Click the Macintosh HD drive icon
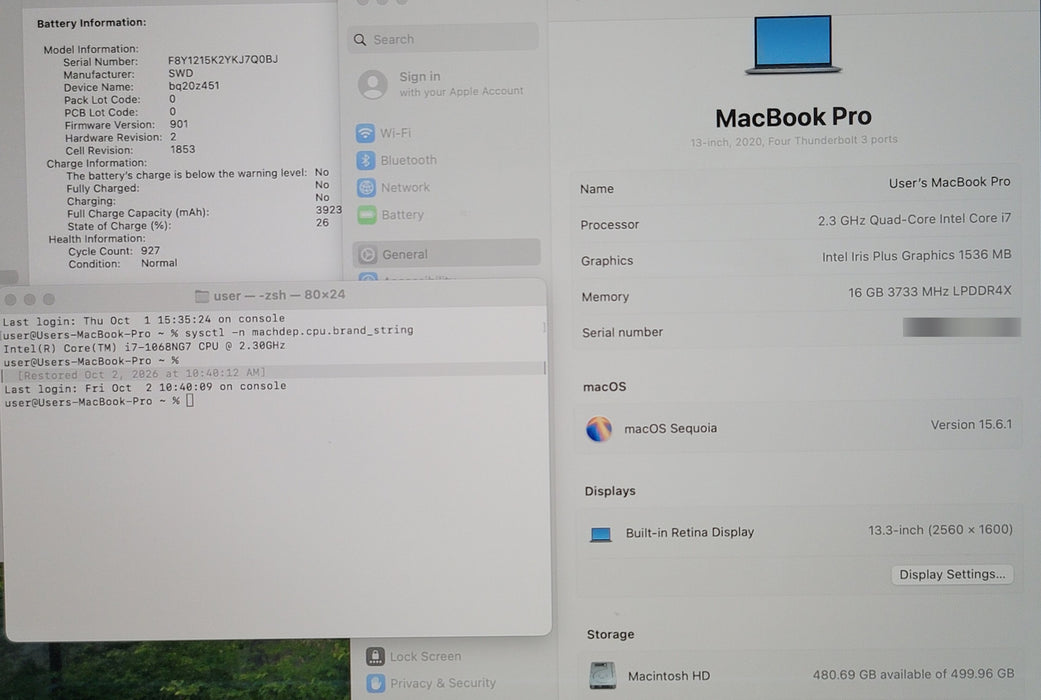This screenshot has height=700, width=1041. pos(603,675)
